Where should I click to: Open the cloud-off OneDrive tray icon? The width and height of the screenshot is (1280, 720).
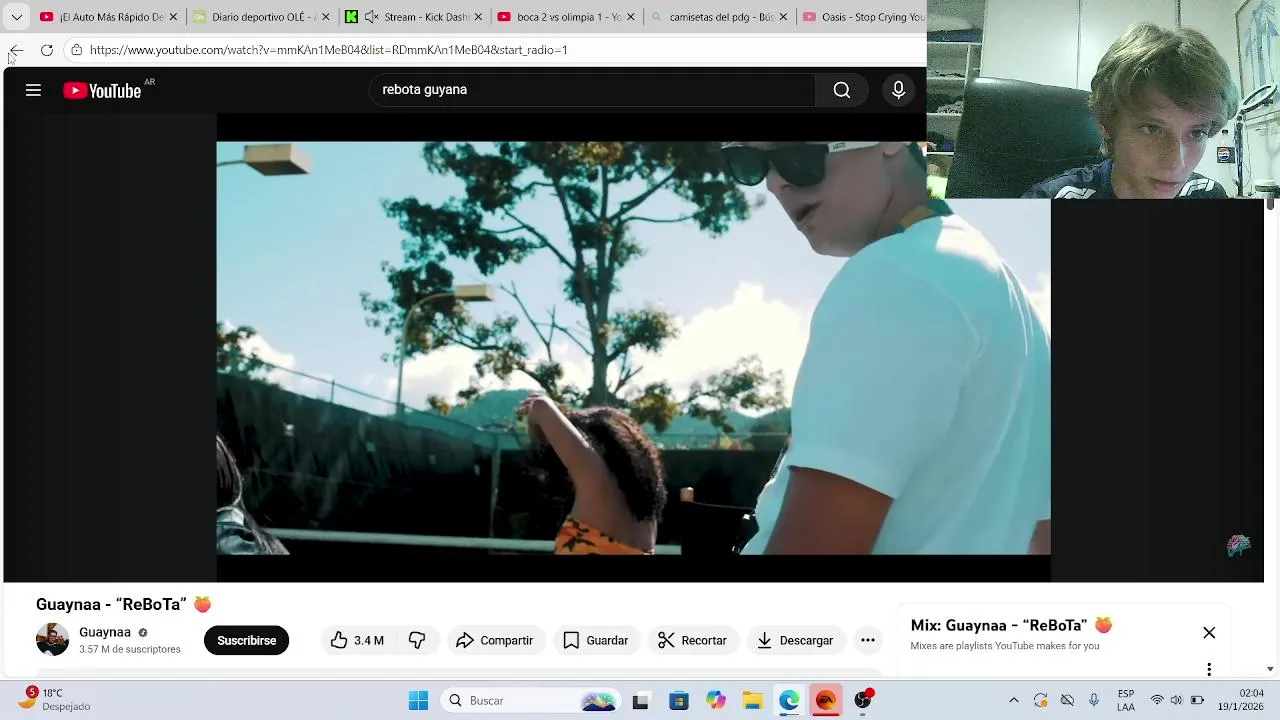tap(1067, 700)
